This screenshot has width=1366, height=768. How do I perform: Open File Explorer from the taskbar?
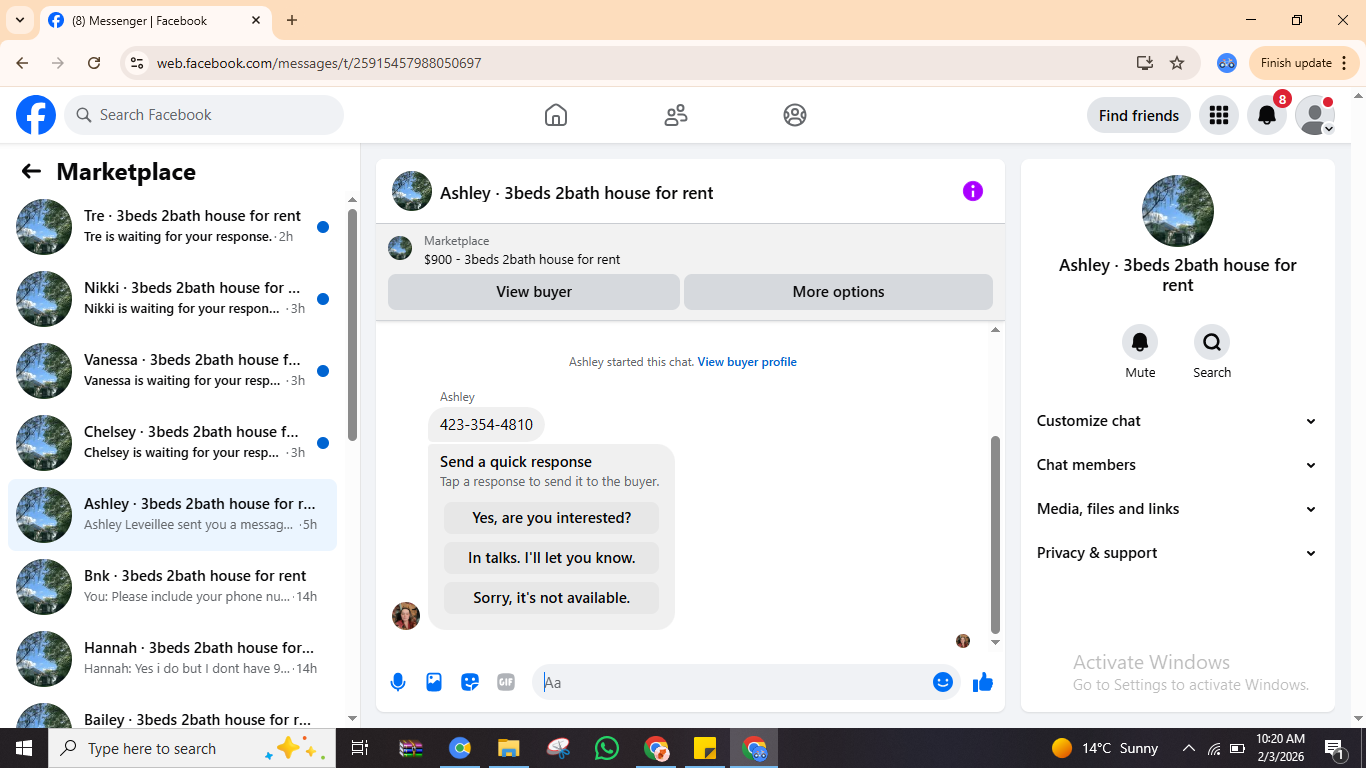(x=509, y=748)
